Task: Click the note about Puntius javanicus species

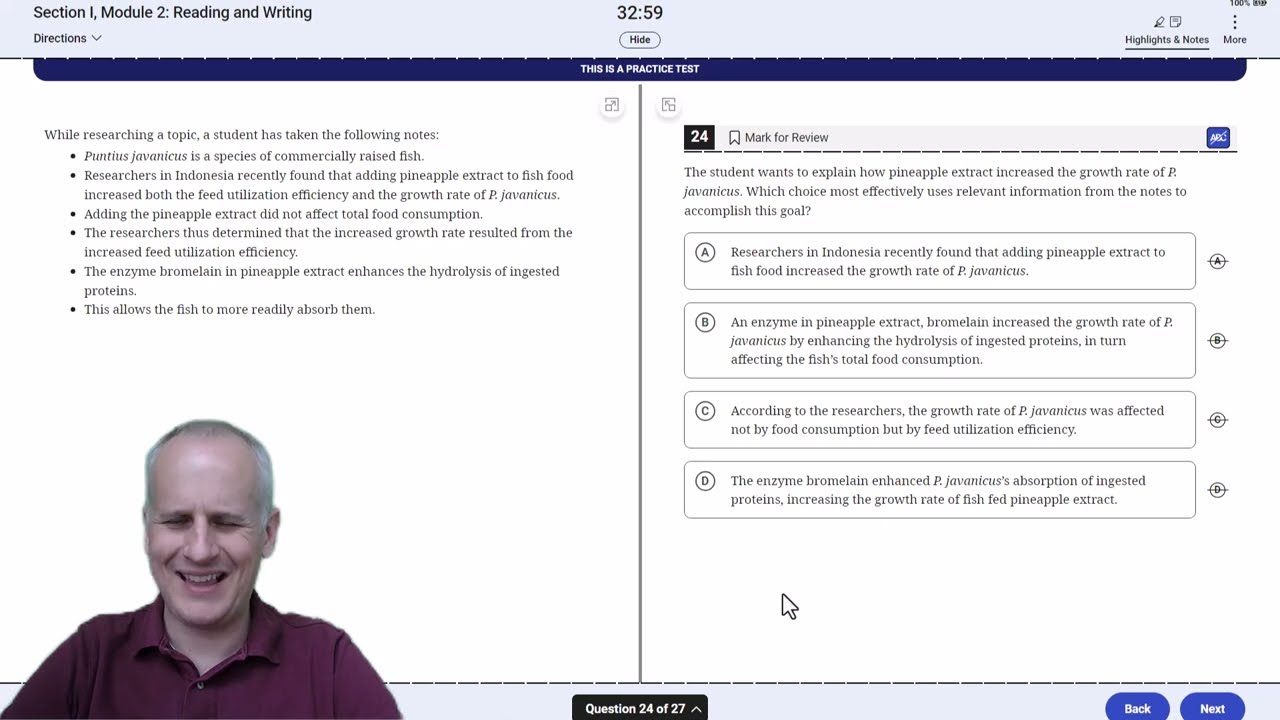Action: (x=254, y=156)
